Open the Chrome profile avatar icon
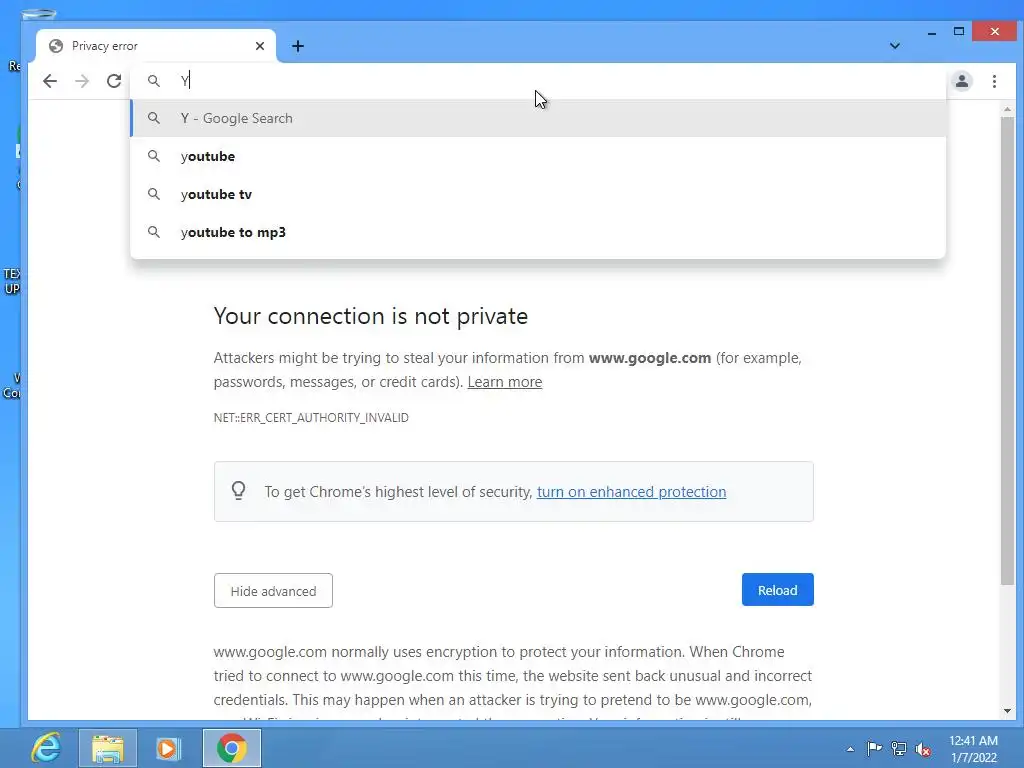This screenshot has width=1024, height=768. point(962,81)
